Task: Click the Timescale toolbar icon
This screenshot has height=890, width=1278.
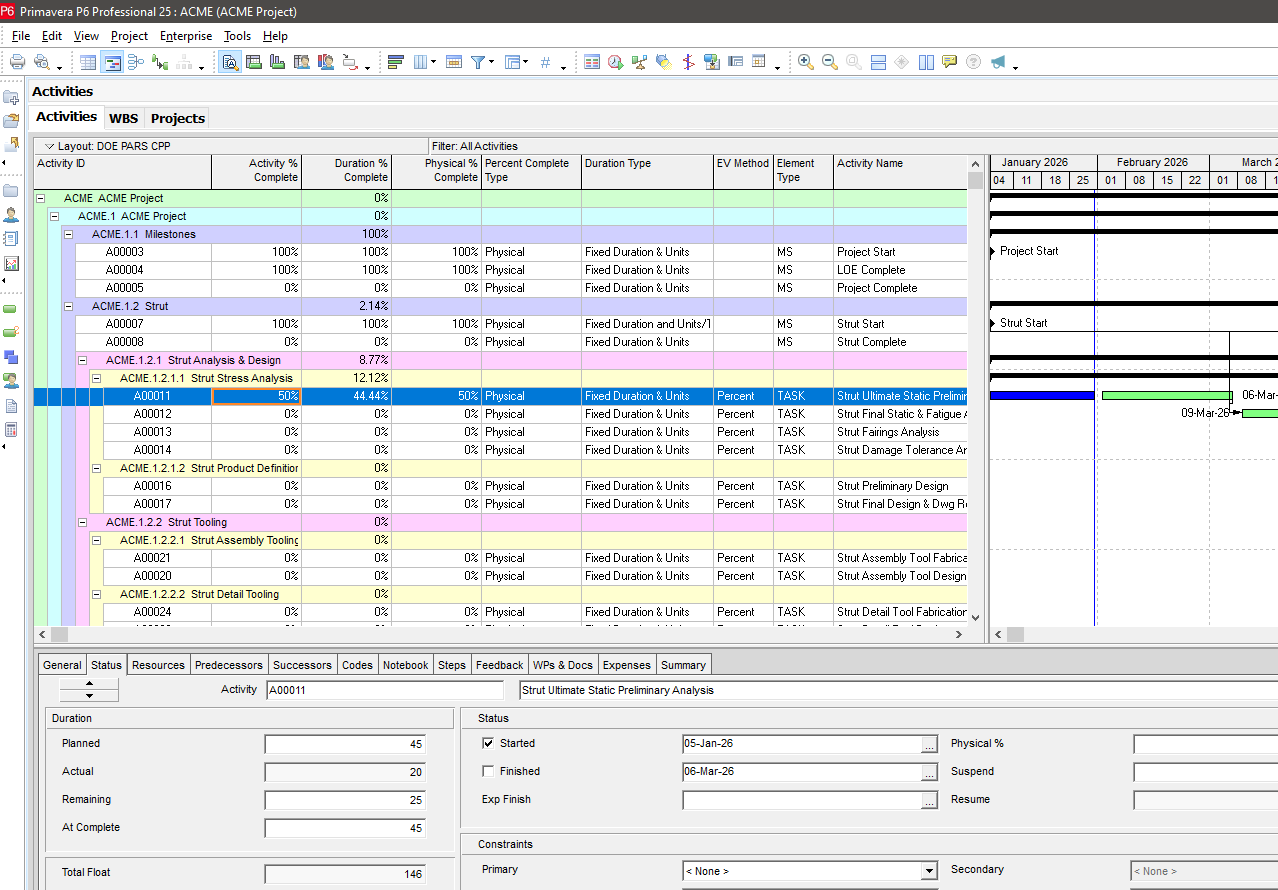Action: click(x=453, y=62)
